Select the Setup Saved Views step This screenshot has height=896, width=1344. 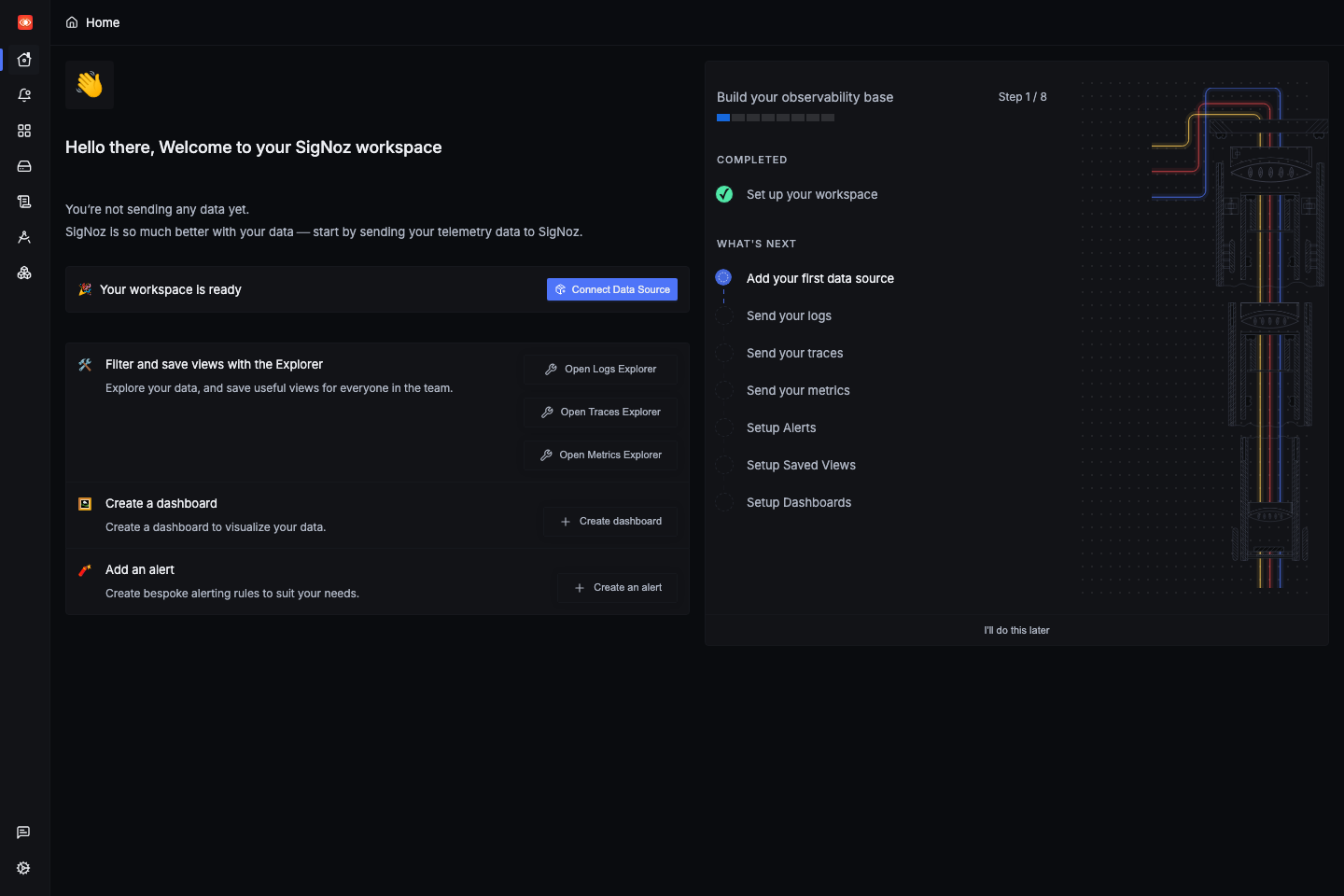point(801,465)
